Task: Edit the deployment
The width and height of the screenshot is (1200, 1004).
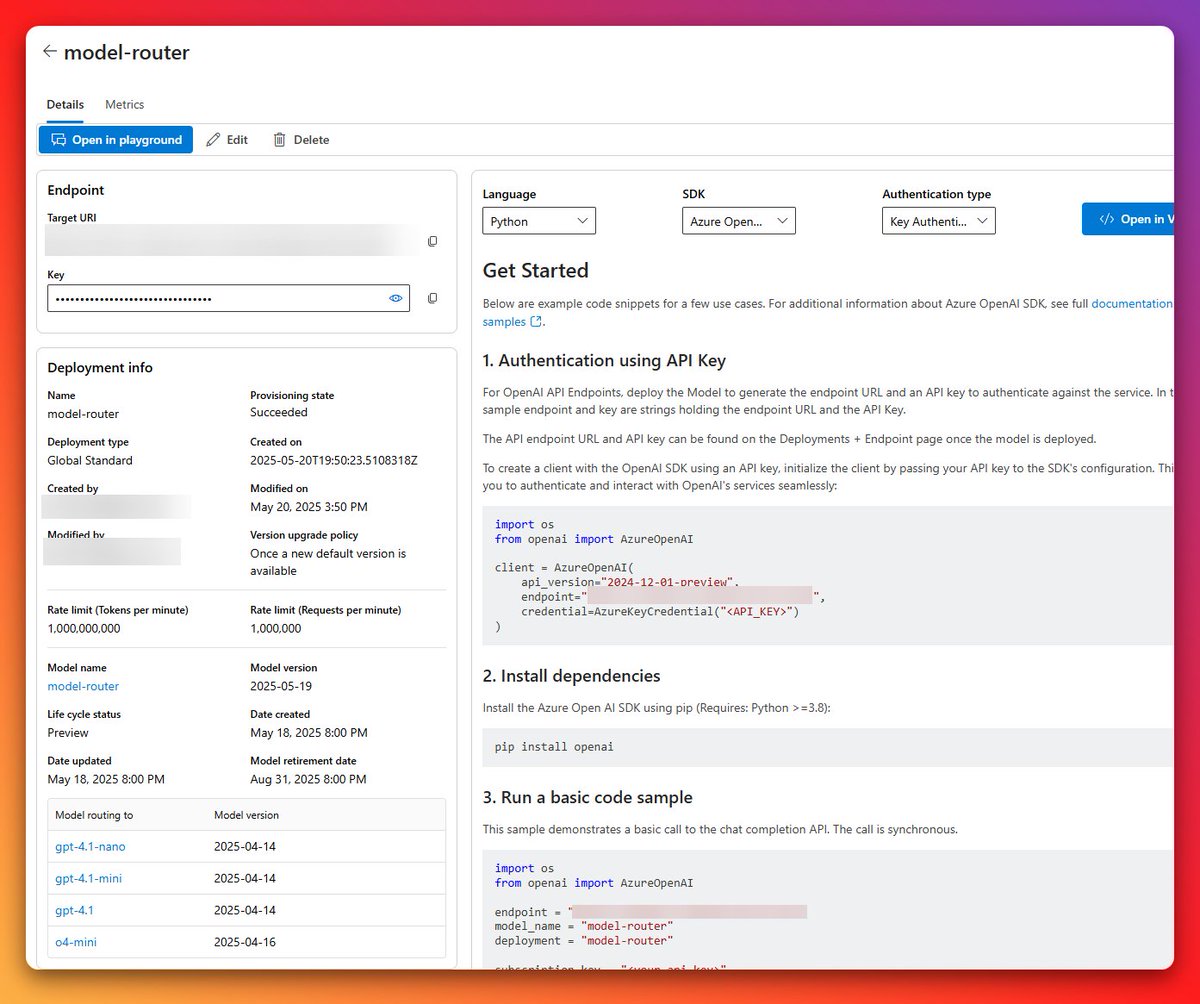Action: click(x=227, y=139)
